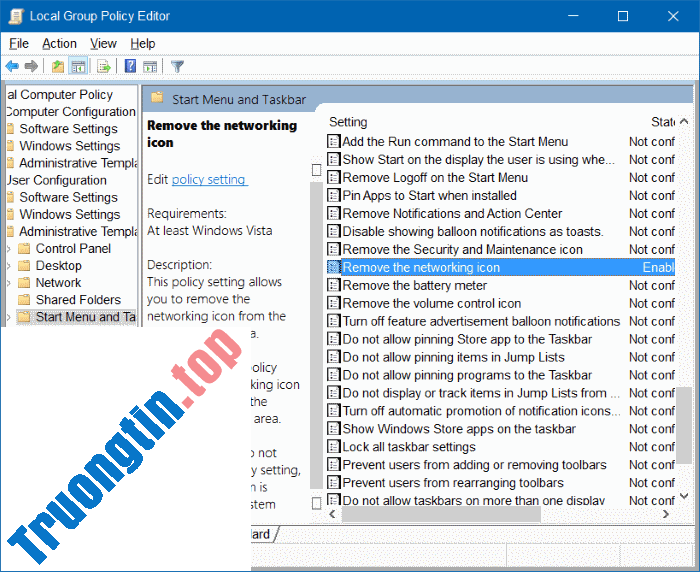Click the icon for Prevent users from rearranging toolbars
Screen dimensions: 700x572
[333, 482]
